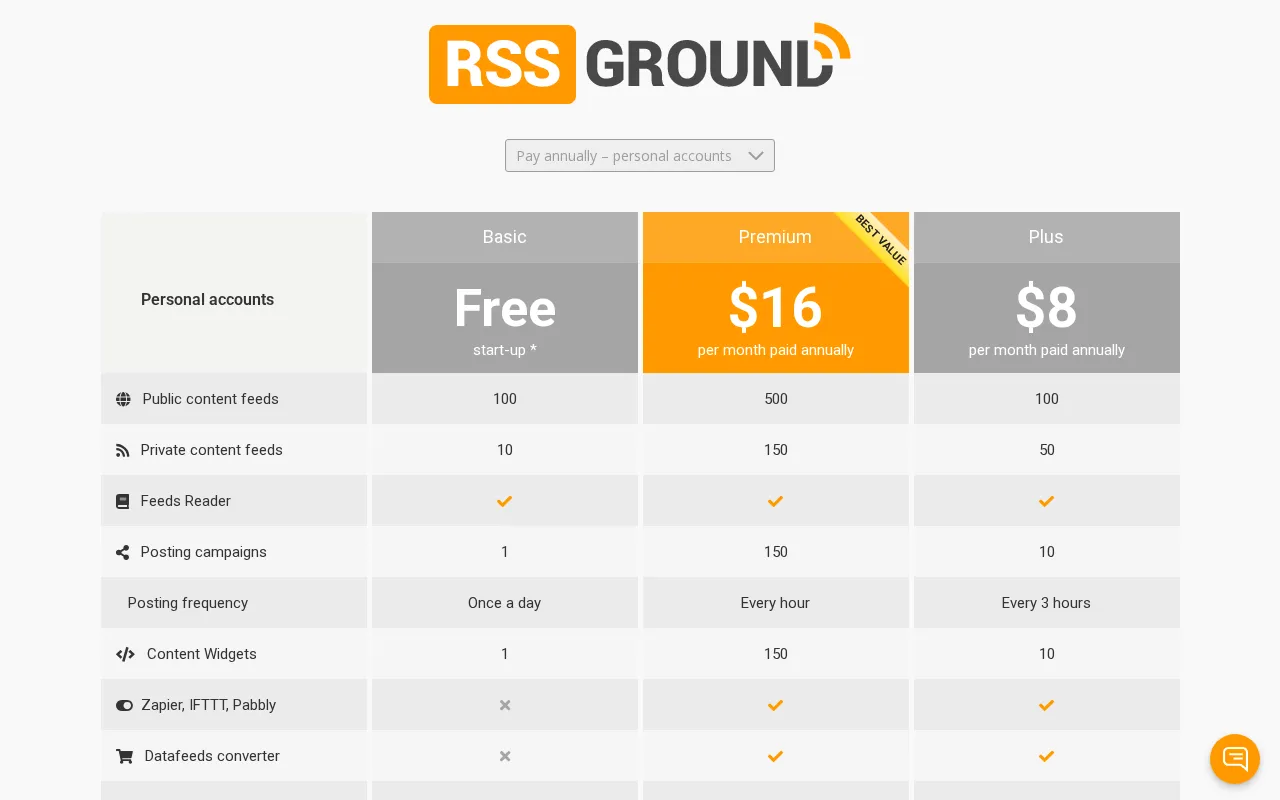This screenshot has width=1280, height=800.
Task: Click Plus's 50 private content feeds value
Action: coord(1047,450)
